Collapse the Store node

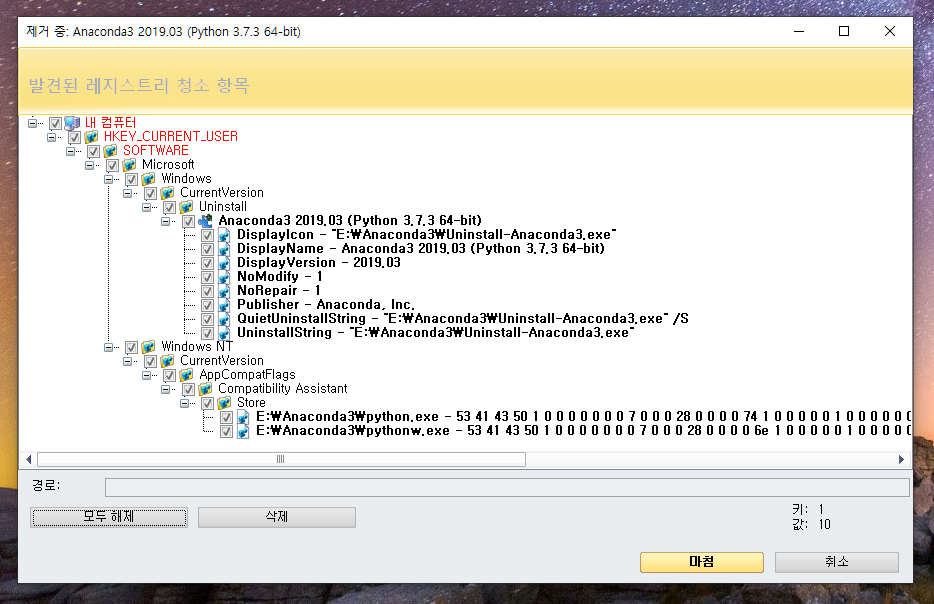pyautogui.click(x=185, y=403)
